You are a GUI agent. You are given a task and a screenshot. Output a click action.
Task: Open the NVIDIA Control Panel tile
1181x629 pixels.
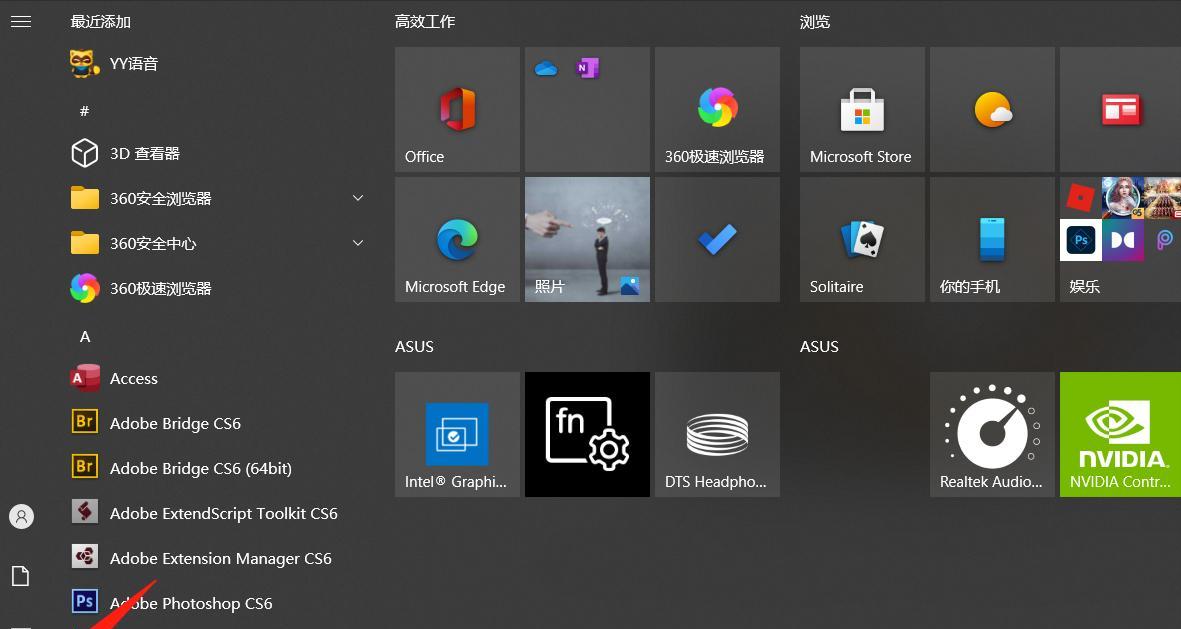tap(1121, 434)
